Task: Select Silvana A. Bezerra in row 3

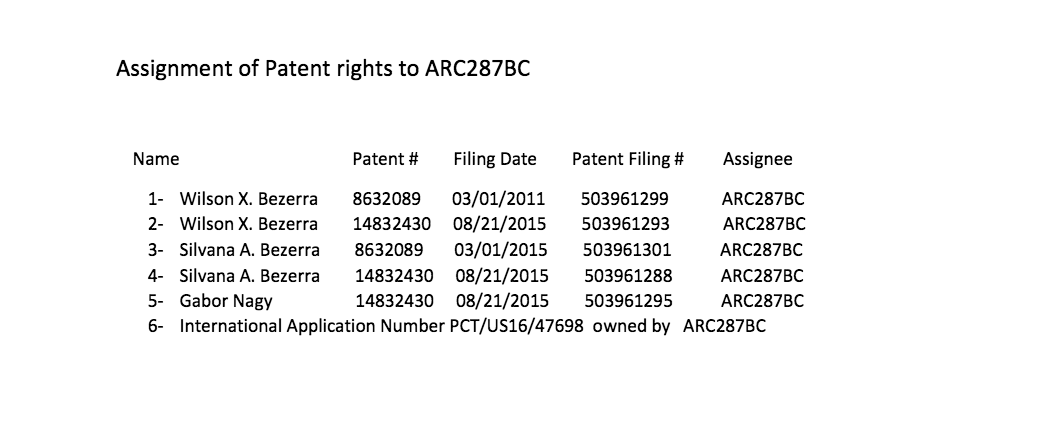Action: (249, 250)
